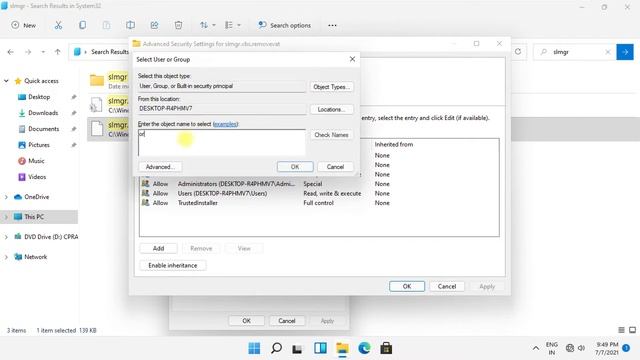Click OK in the Properties window behind
The height and width of the screenshot is (360, 640).
pyautogui.click(x=247, y=321)
